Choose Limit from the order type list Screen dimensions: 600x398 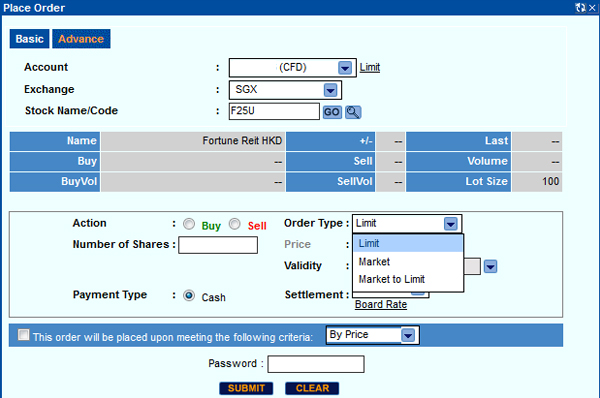point(408,243)
